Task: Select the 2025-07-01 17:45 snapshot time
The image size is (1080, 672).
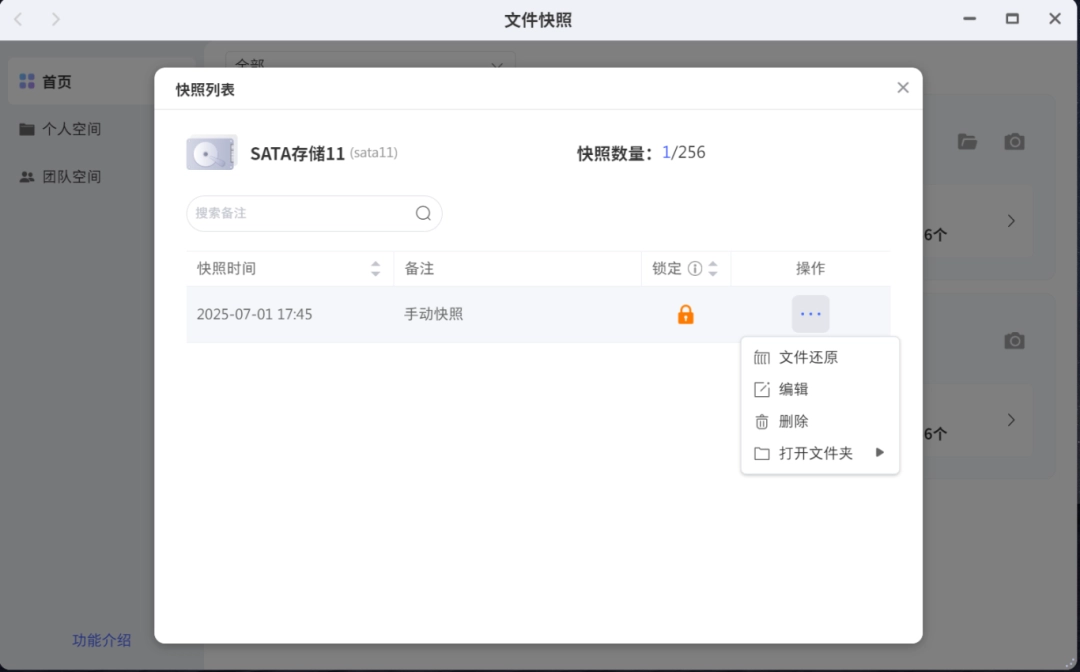Action: pyautogui.click(x=254, y=315)
